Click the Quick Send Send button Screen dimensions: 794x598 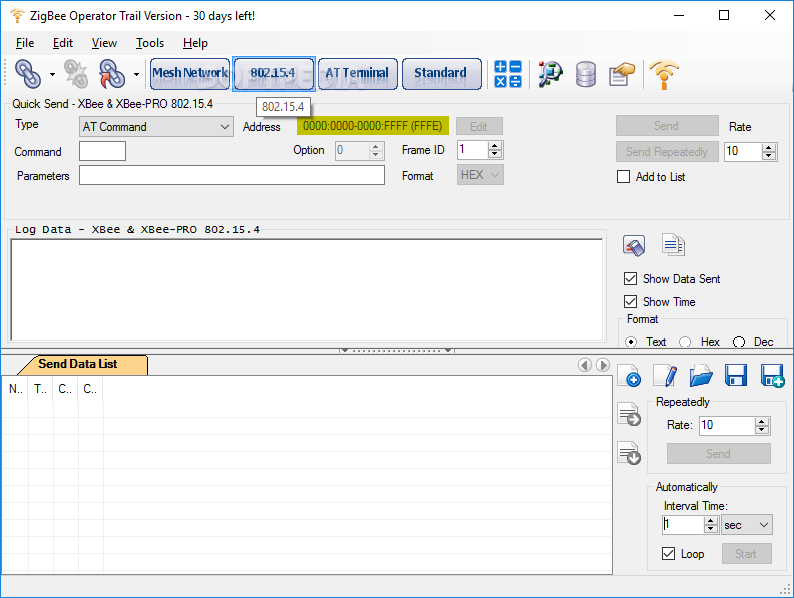click(x=667, y=126)
